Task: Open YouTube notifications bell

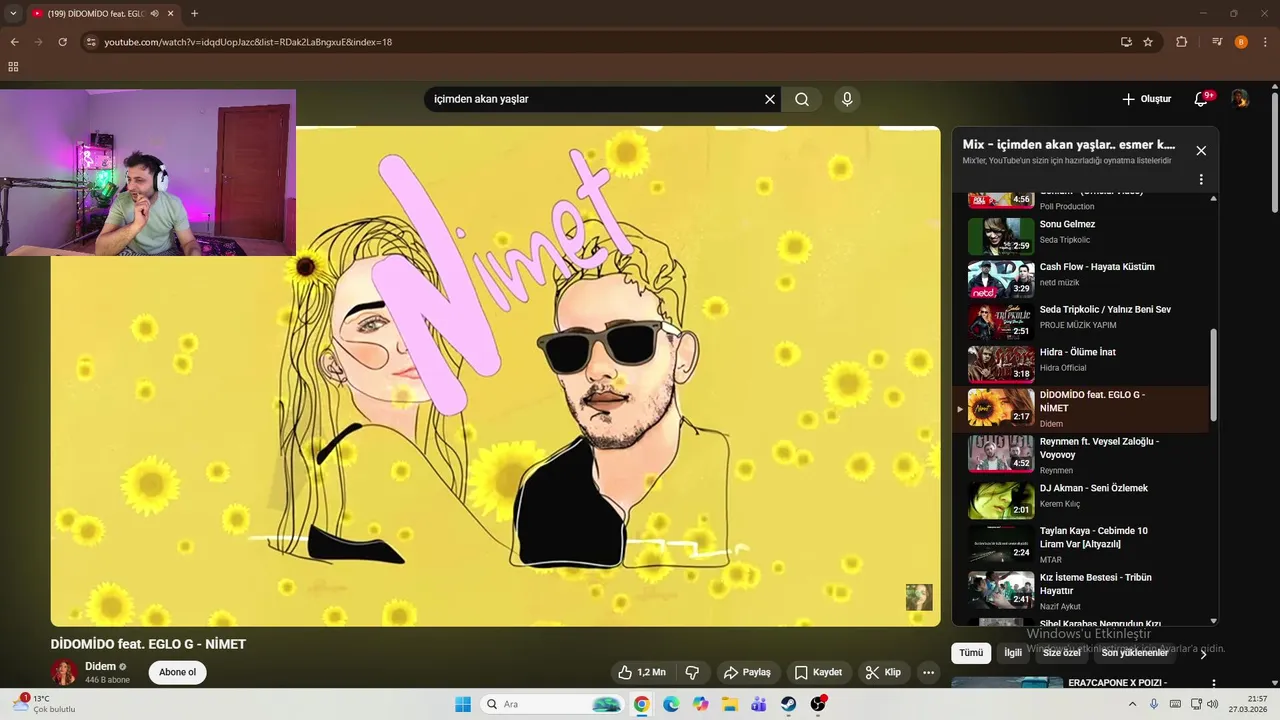Action: [x=1202, y=99]
